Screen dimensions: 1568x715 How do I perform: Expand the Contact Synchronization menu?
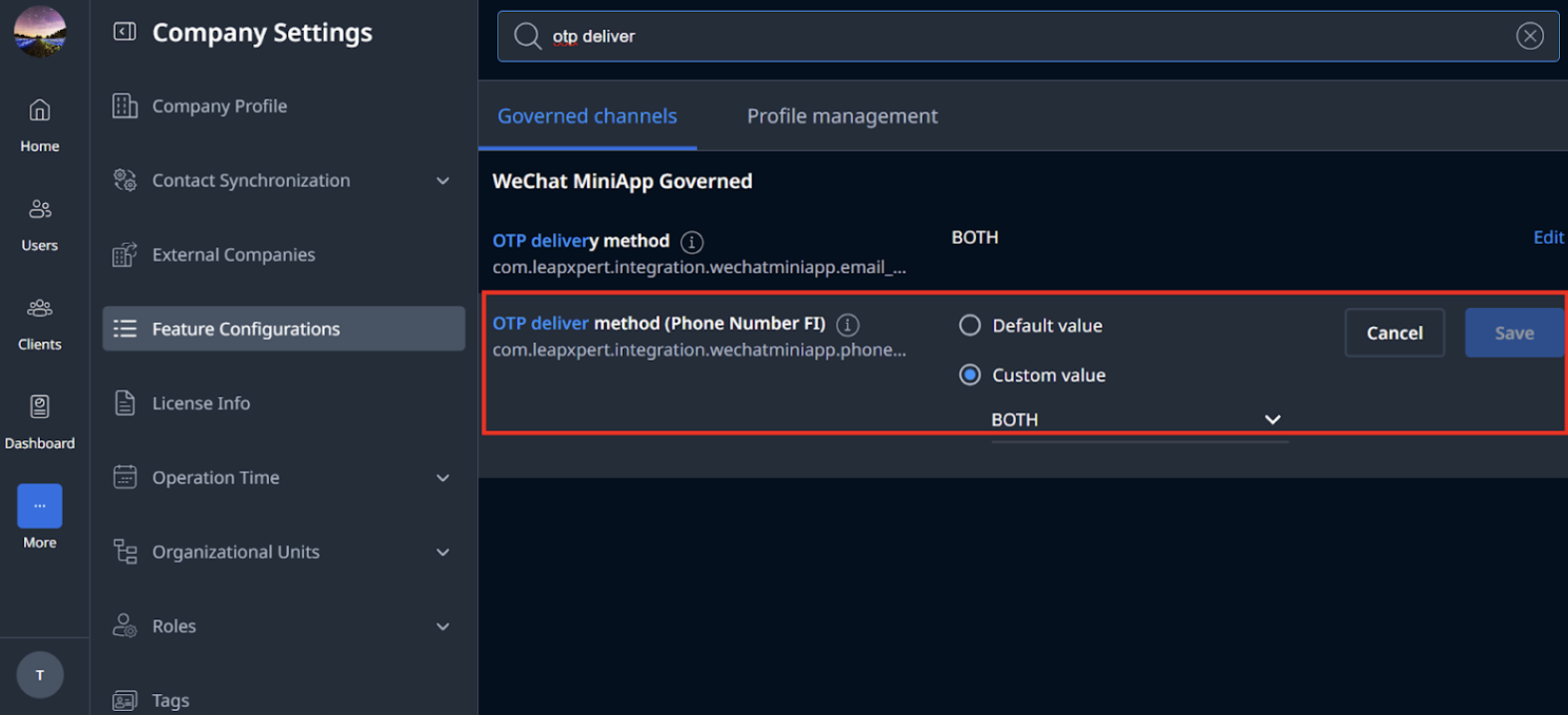(x=442, y=180)
